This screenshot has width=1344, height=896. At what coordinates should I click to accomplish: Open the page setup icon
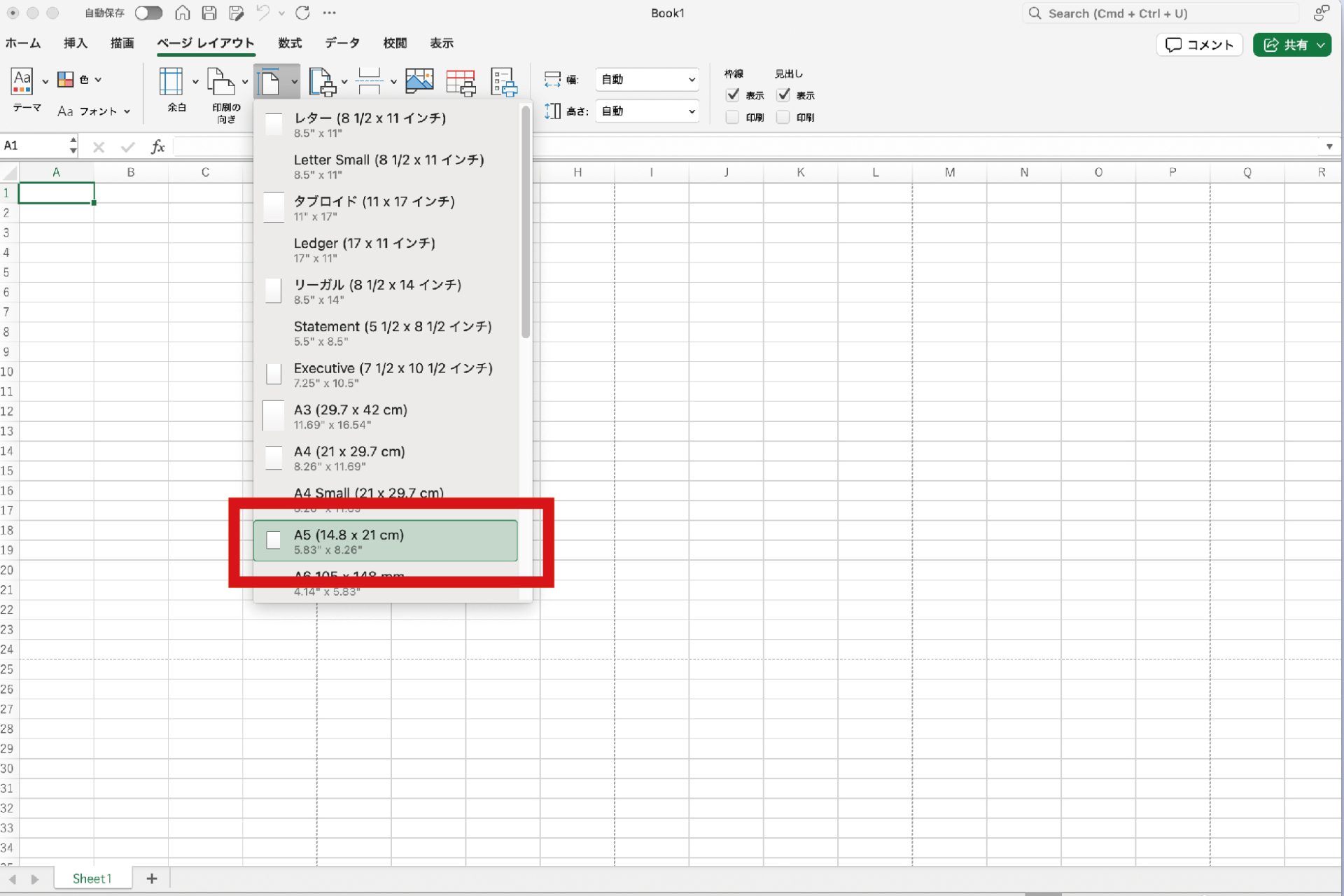(503, 82)
